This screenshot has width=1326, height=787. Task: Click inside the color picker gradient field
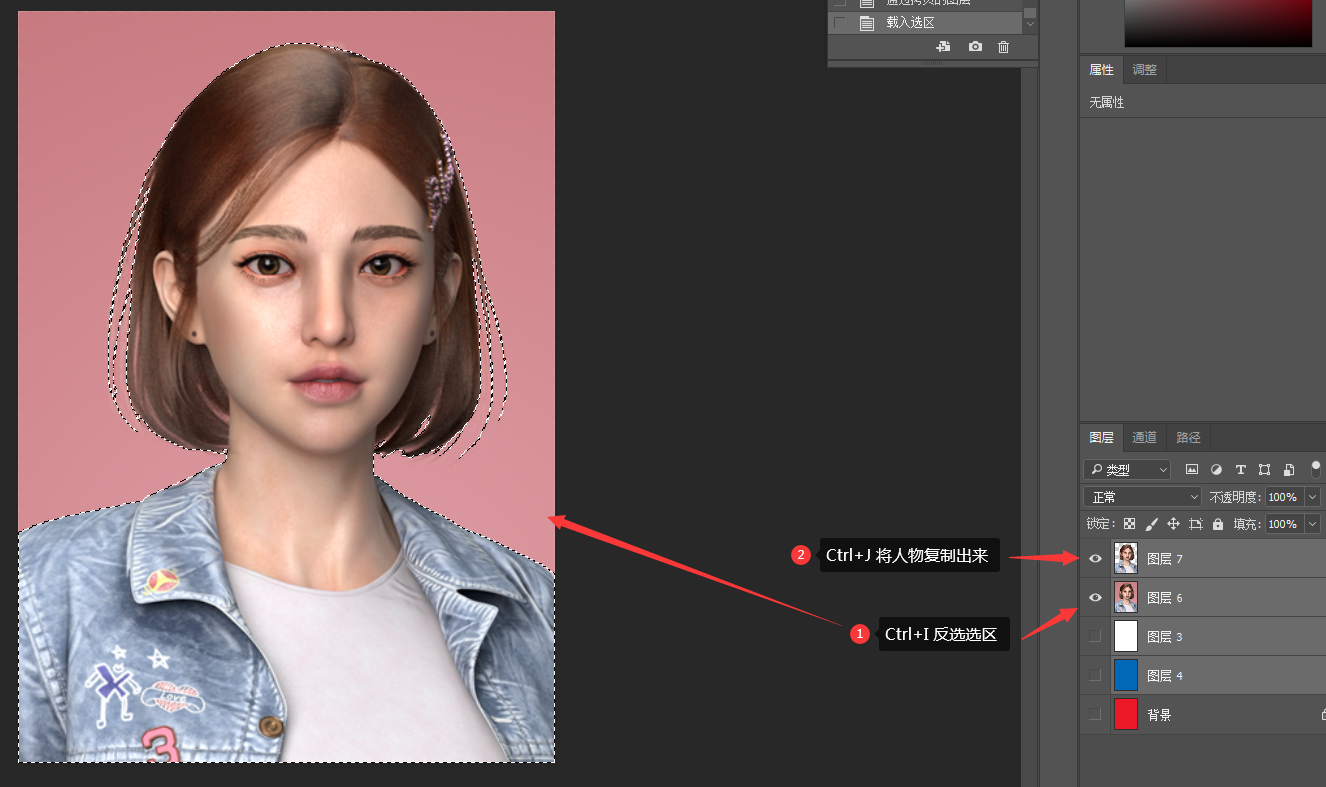pos(1217,22)
